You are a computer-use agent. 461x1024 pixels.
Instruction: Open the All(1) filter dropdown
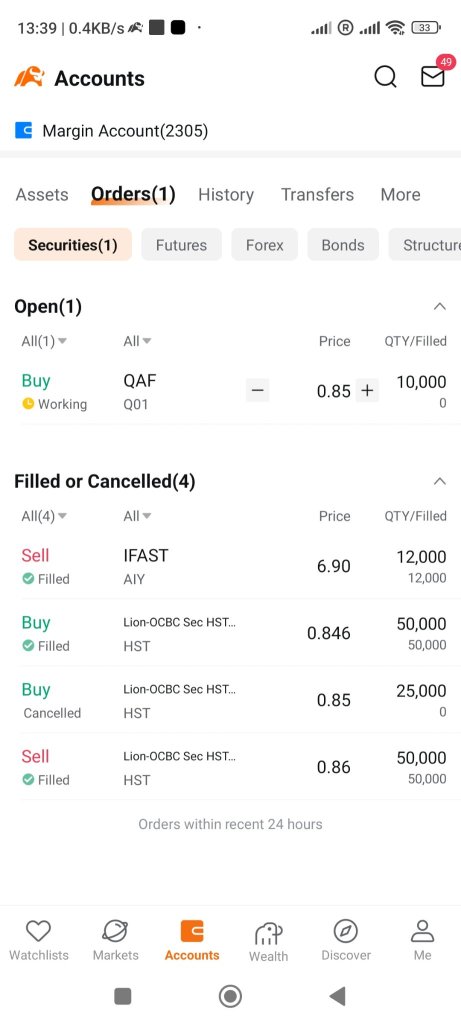pyautogui.click(x=44, y=341)
